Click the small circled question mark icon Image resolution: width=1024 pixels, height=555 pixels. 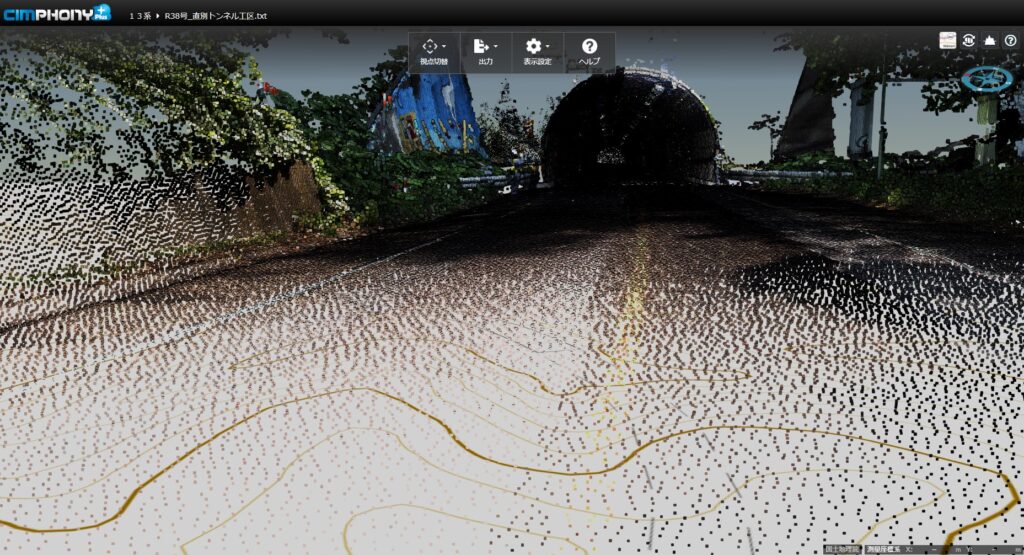click(1010, 40)
